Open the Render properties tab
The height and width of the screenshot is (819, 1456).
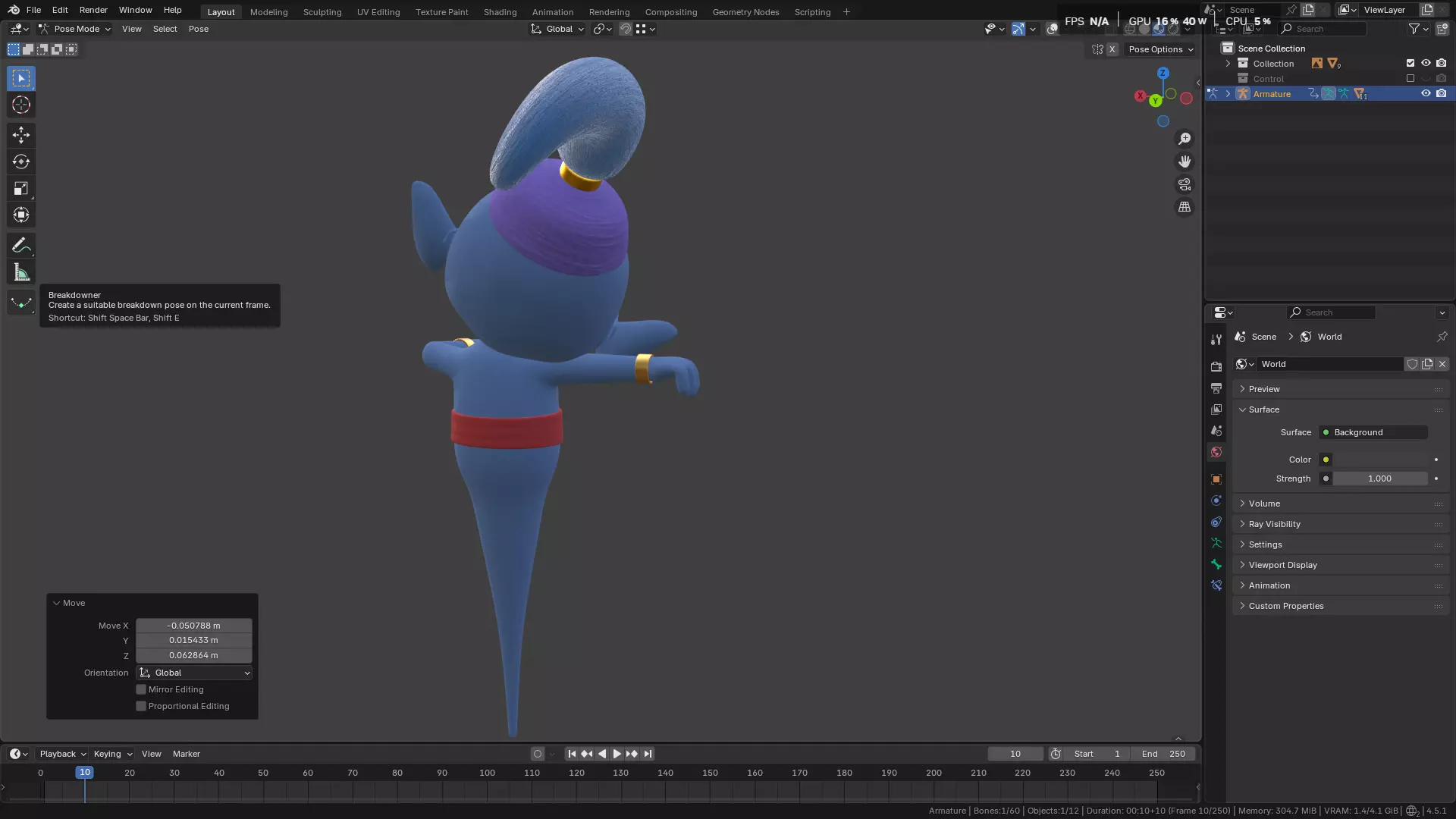pyautogui.click(x=1216, y=366)
